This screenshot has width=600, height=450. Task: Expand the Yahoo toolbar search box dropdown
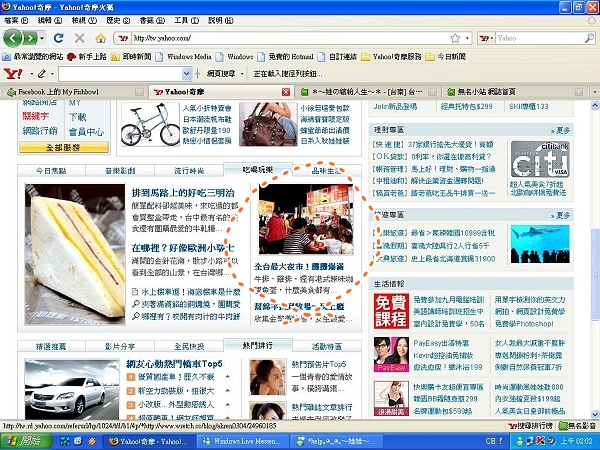186,73
